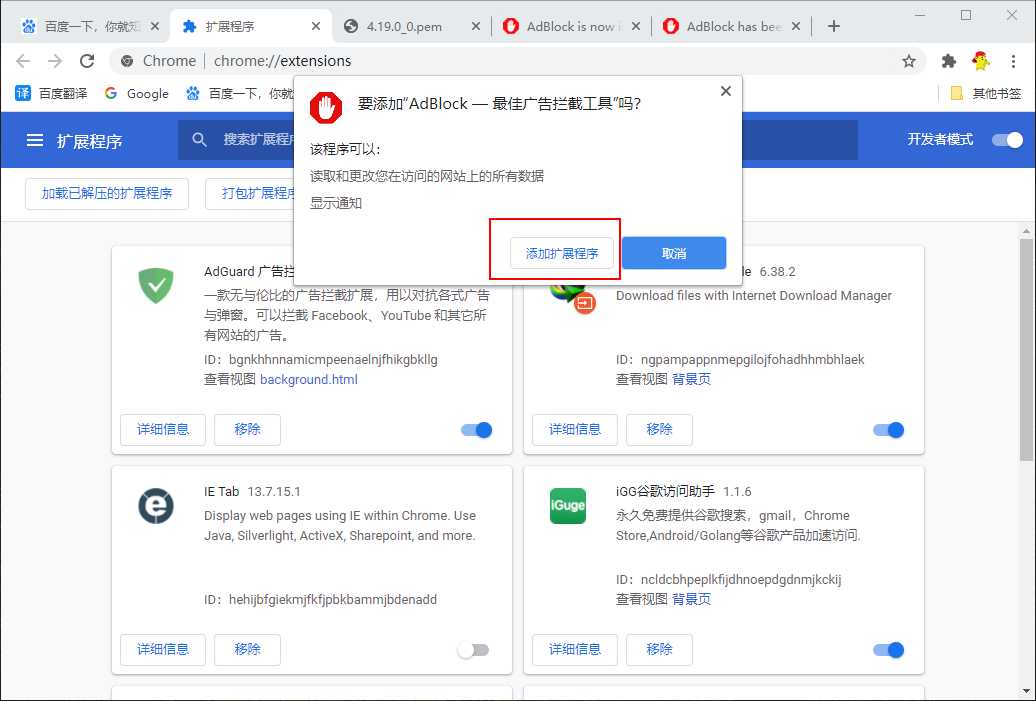
Task: Switch to the 4.19.0_0.pem tab
Action: (x=403, y=26)
